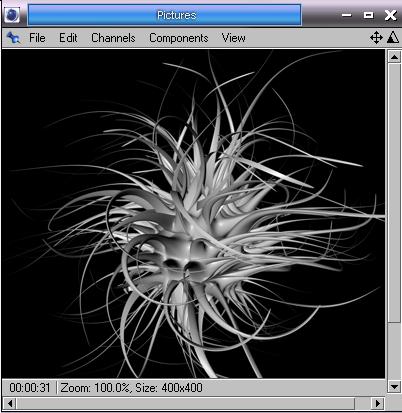The height and width of the screenshot is (413, 402).
Task: Click the render time 00:00:31 in status bar
Action: (x=30, y=388)
